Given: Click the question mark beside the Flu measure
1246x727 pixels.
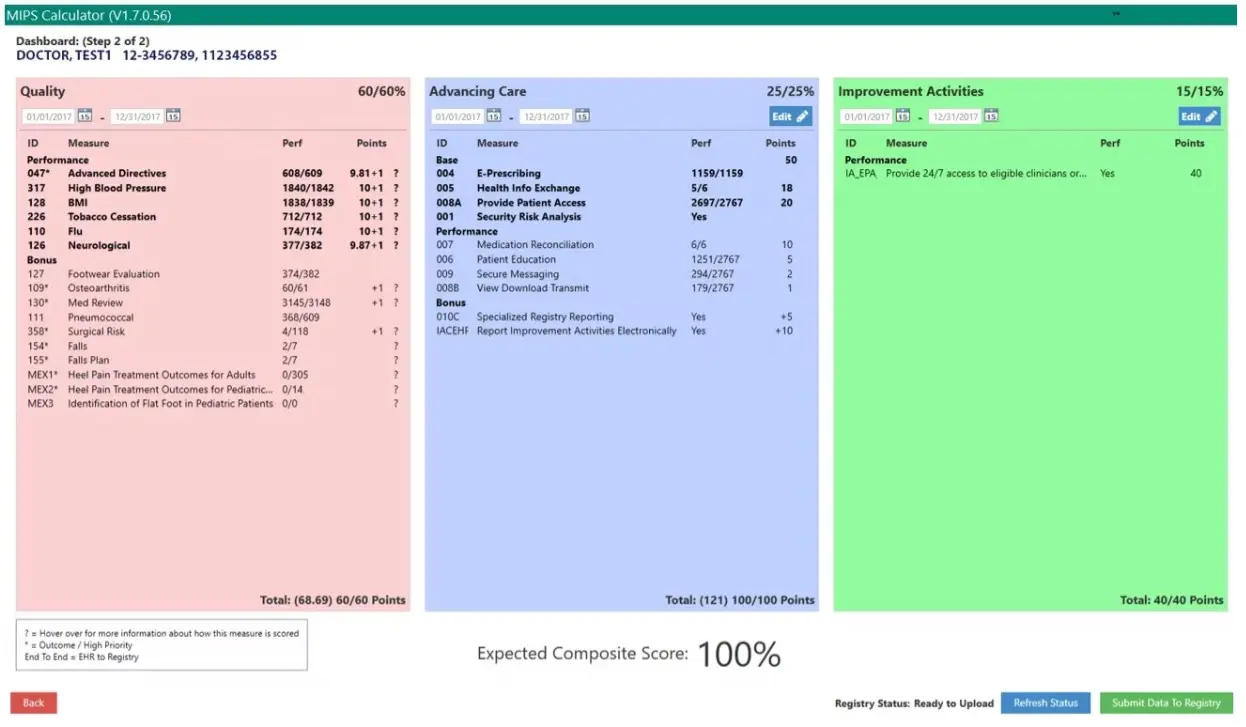Looking at the screenshot, I should (x=396, y=231).
